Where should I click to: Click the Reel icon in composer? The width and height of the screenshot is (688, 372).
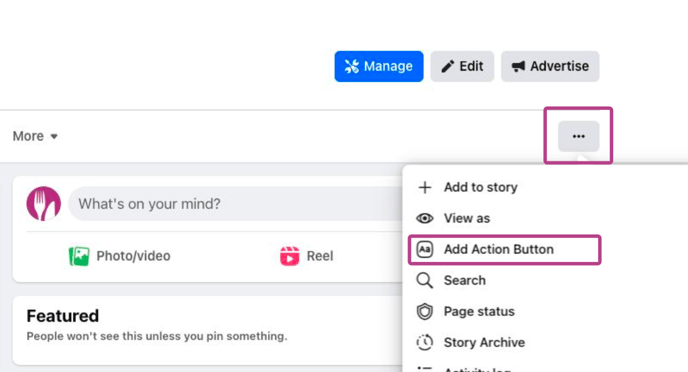(x=290, y=256)
